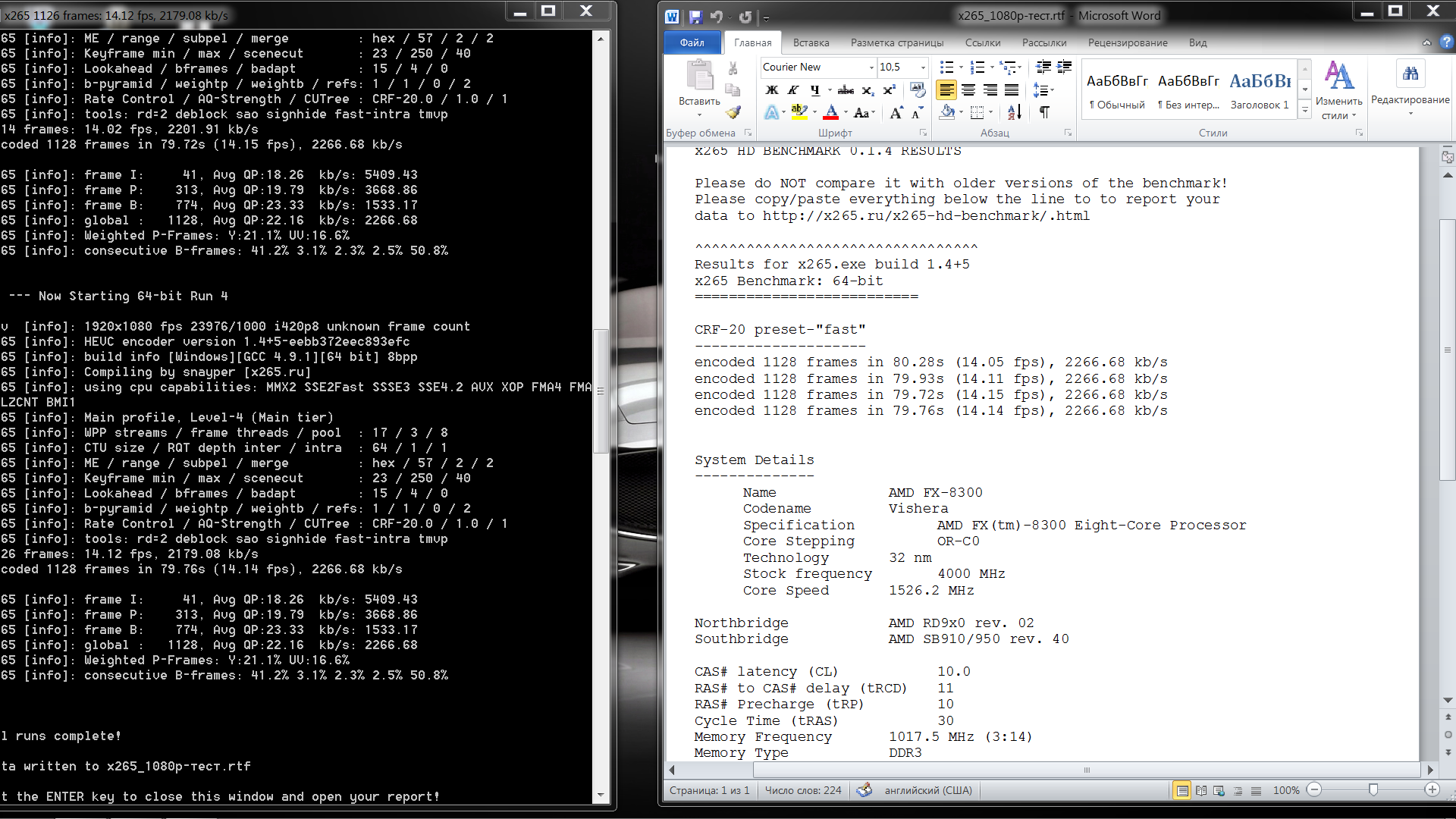Apply strikethrough formatting to text
Image resolution: width=1456 pixels, height=819 pixels.
click(846, 90)
